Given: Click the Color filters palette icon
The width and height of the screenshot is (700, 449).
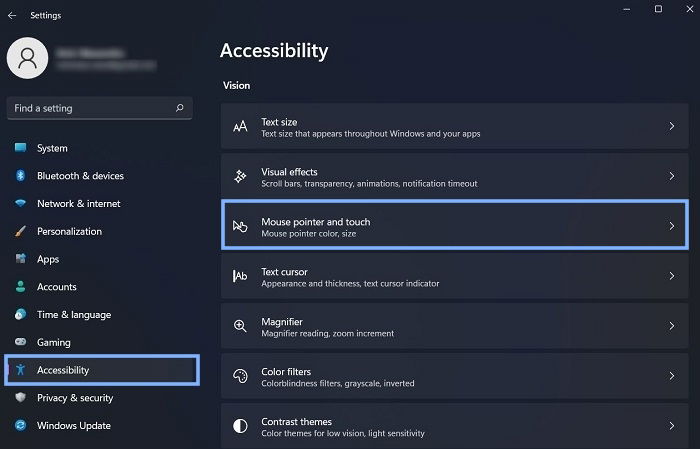Looking at the screenshot, I should click(240, 376).
